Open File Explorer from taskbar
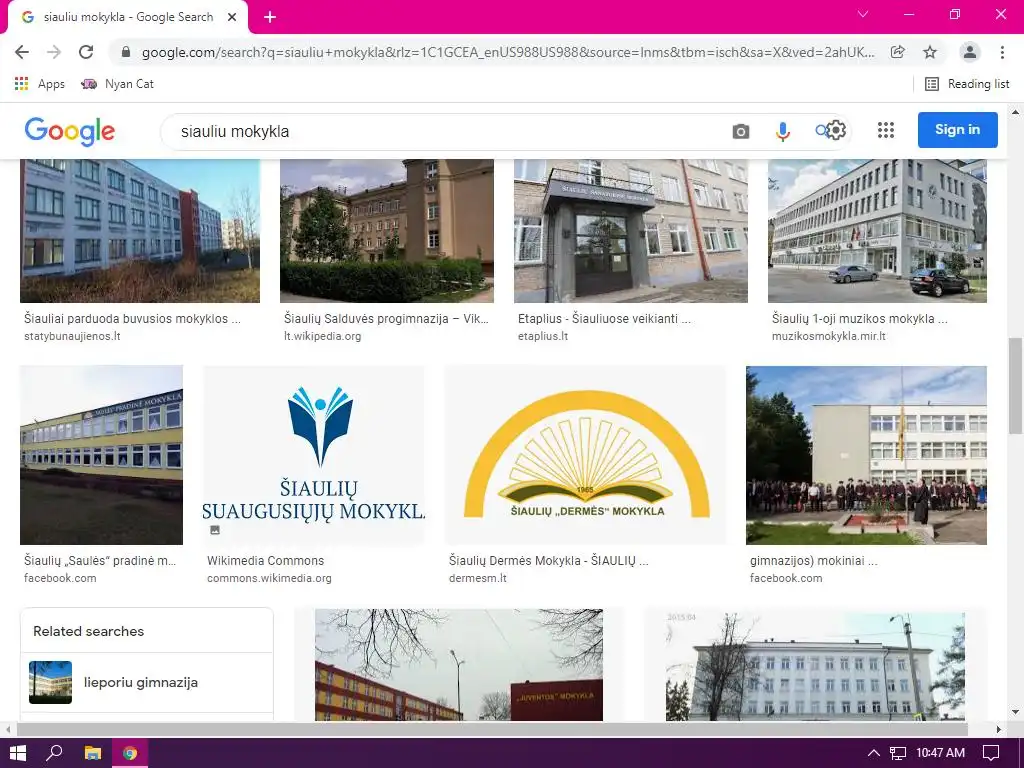Image resolution: width=1024 pixels, height=768 pixels. click(x=93, y=753)
